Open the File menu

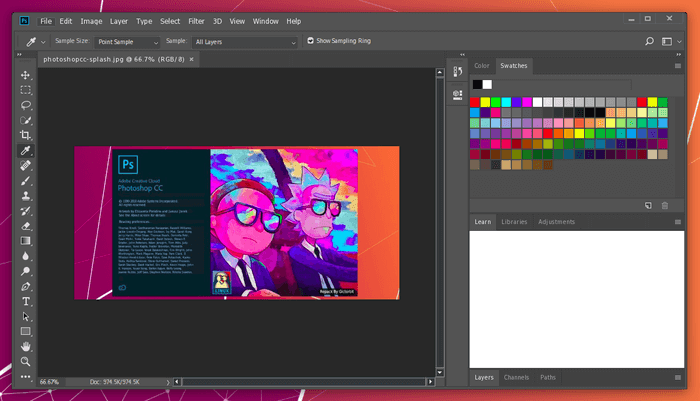coord(46,21)
